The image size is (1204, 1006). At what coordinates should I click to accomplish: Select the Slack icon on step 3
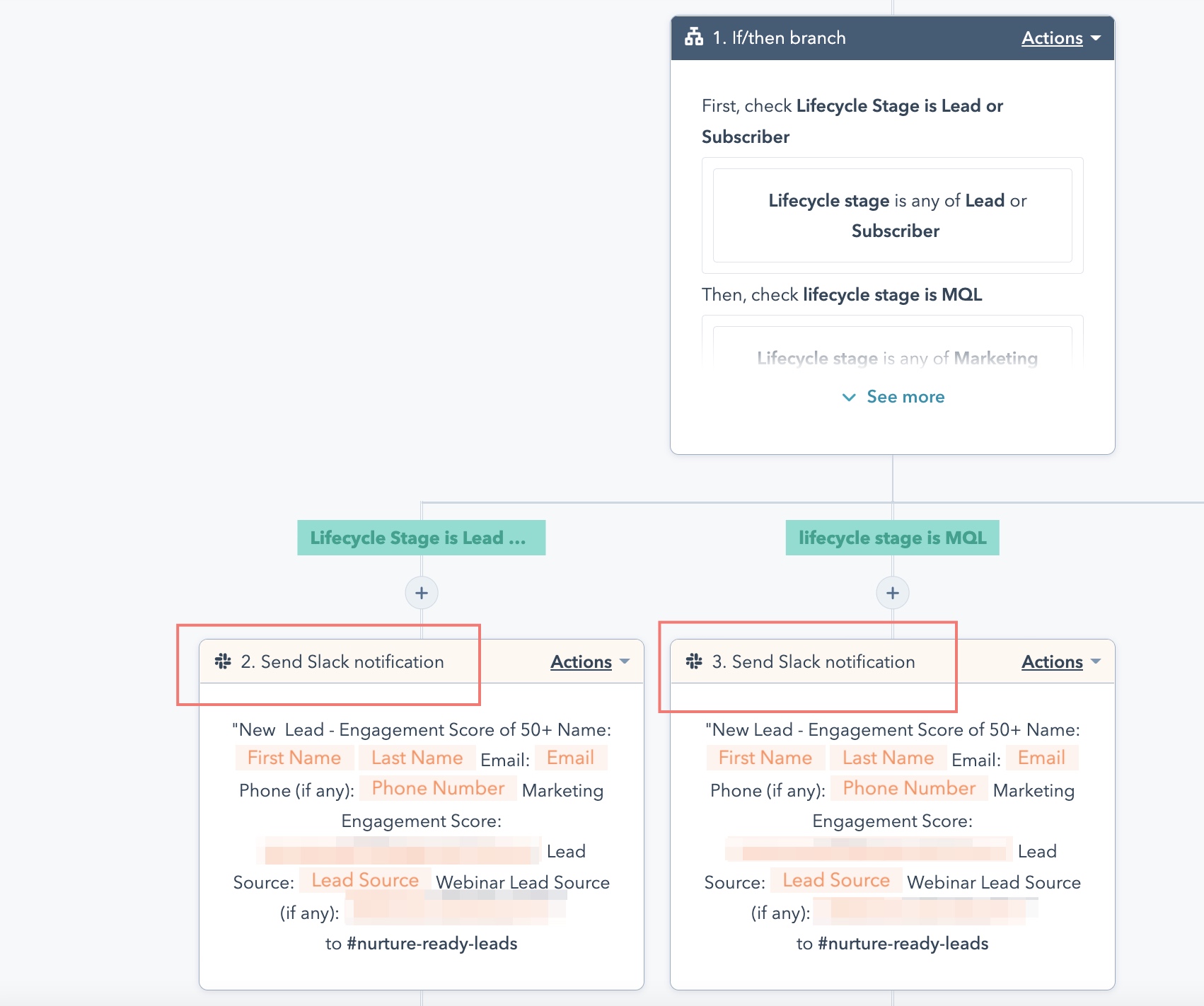[x=694, y=661]
